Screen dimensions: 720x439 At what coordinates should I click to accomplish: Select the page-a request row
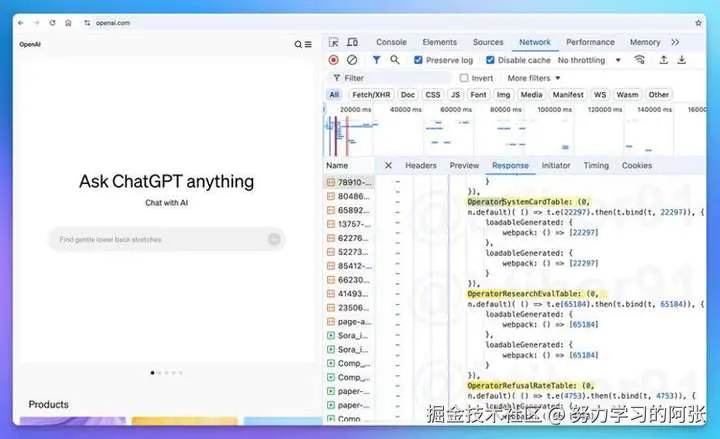pos(349,321)
